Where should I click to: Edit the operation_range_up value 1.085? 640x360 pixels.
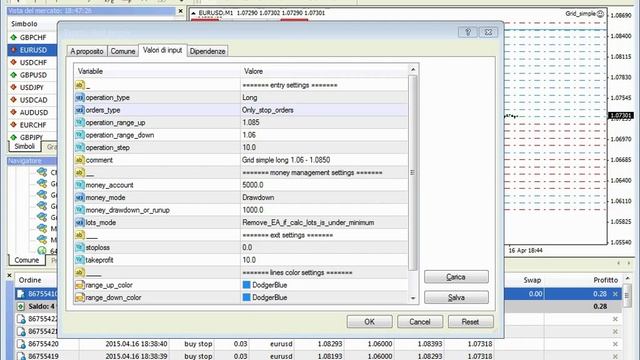(x=324, y=122)
